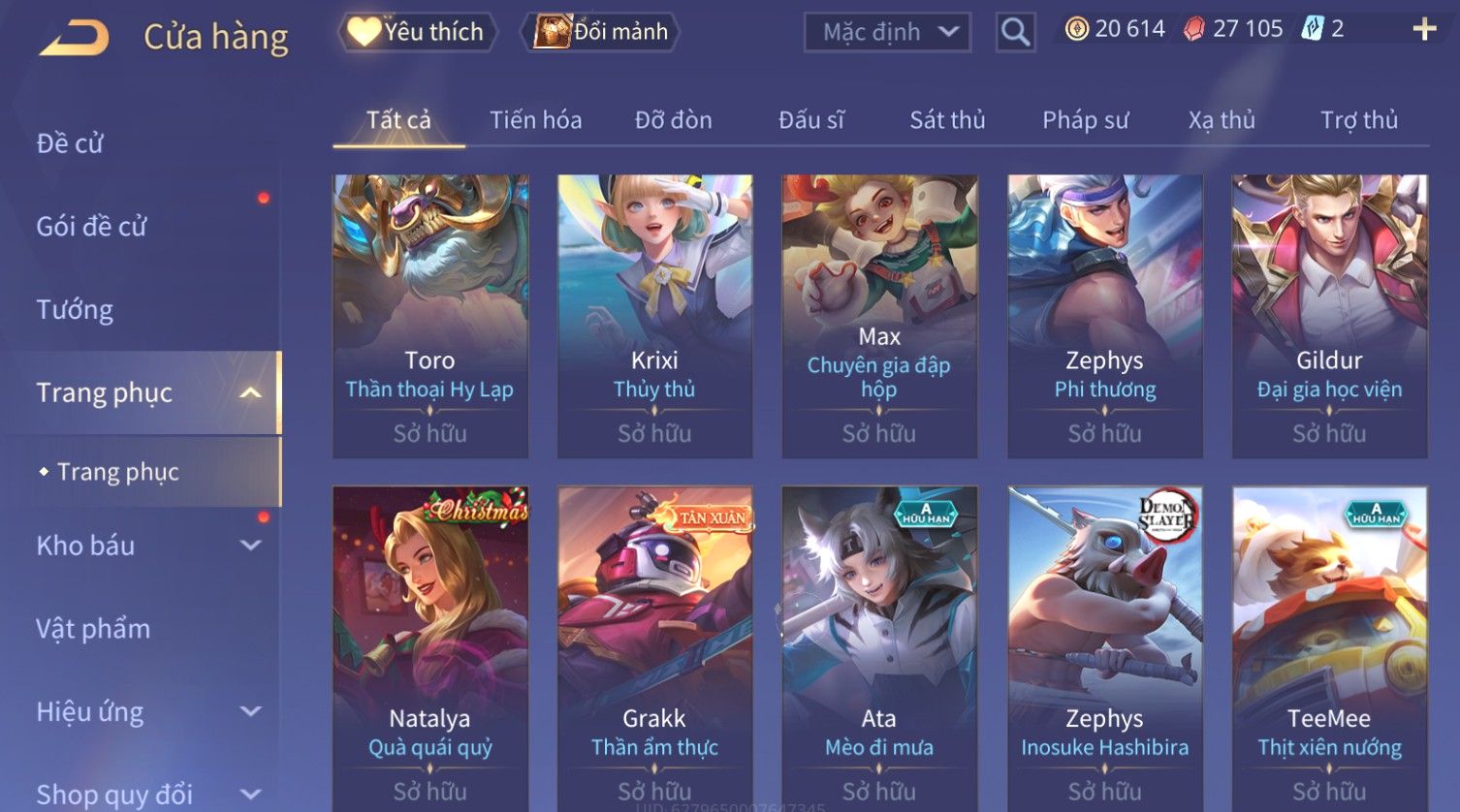Click the chest icon in Đổi mảnh

pos(553,32)
